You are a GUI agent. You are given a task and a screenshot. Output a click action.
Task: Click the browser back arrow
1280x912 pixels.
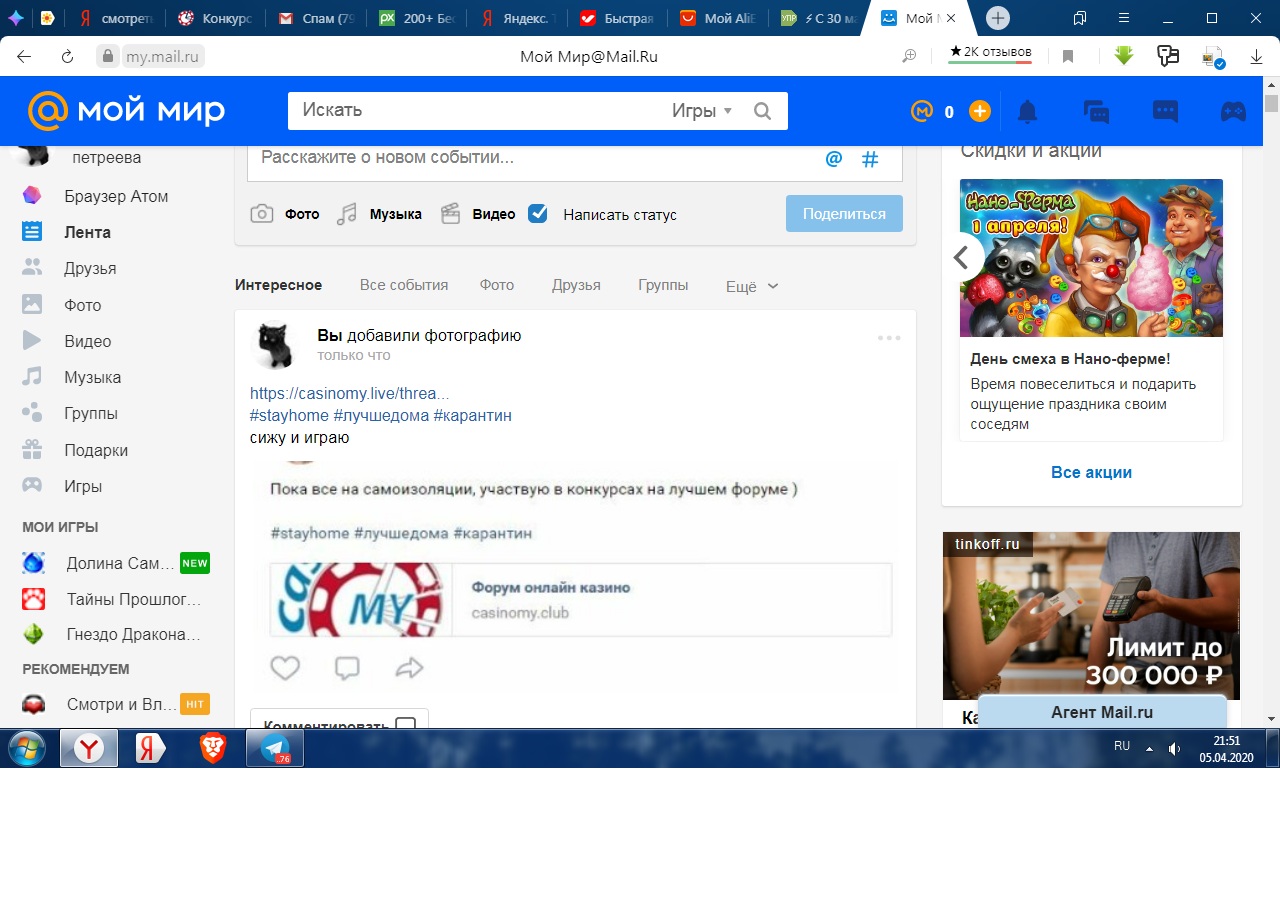24,57
